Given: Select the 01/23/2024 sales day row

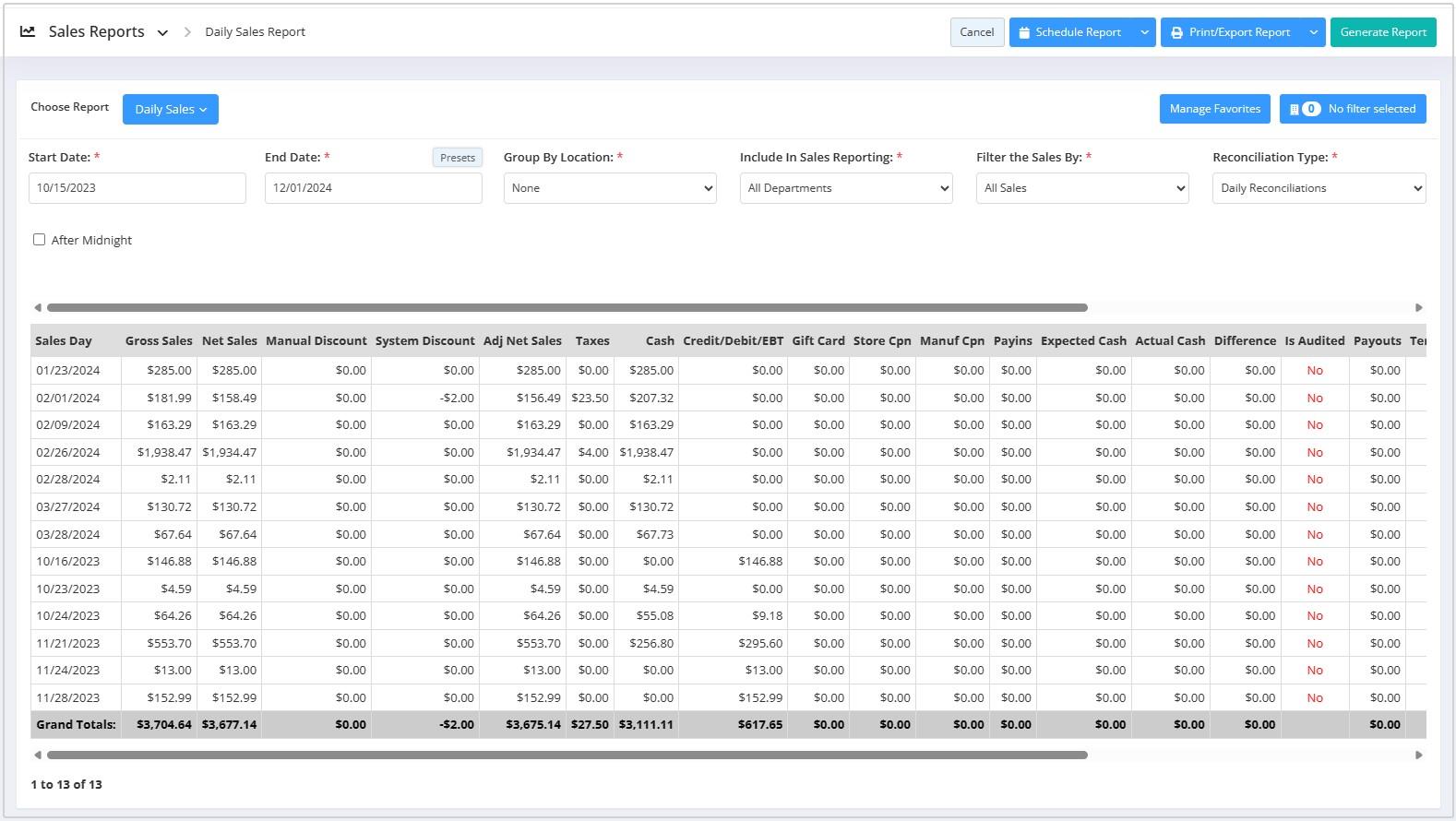Looking at the screenshot, I should (x=728, y=371).
